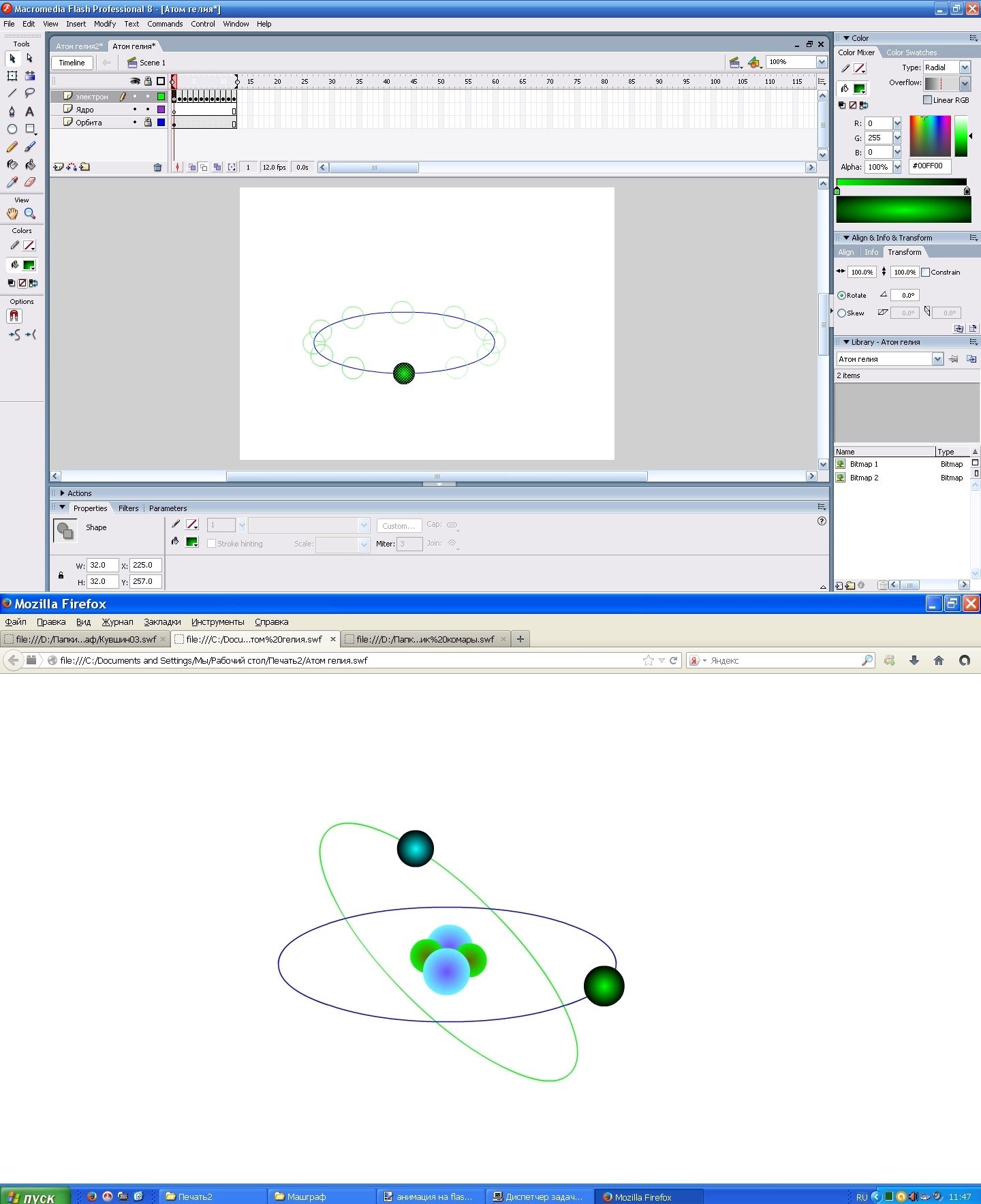This screenshot has height=1204, width=981.
Task: Pick the Eraser tool
Action: [30, 182]
